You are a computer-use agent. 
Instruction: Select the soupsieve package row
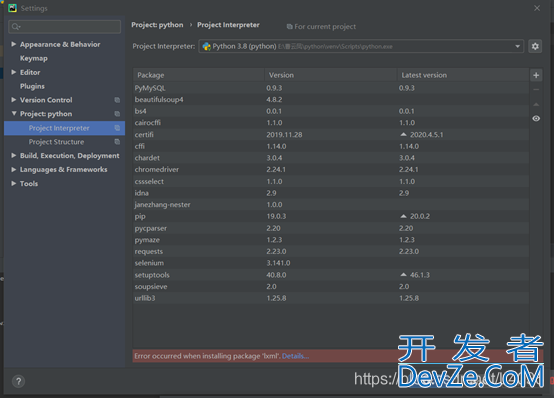(x=331, y=286)
